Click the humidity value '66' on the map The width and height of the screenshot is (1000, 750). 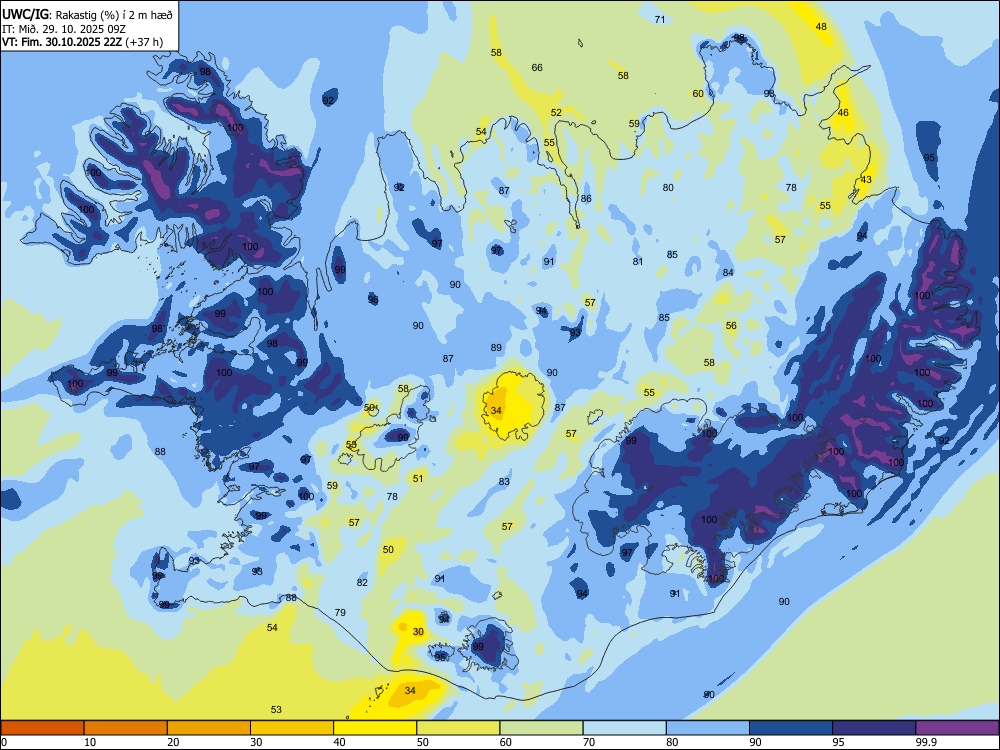click(x=537, y=68)
